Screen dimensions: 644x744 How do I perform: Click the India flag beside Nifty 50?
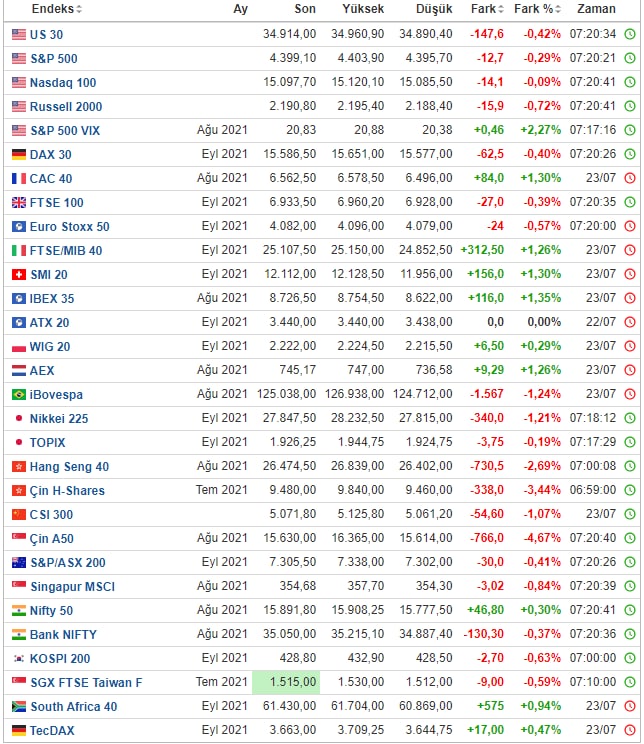pos(19,610)
